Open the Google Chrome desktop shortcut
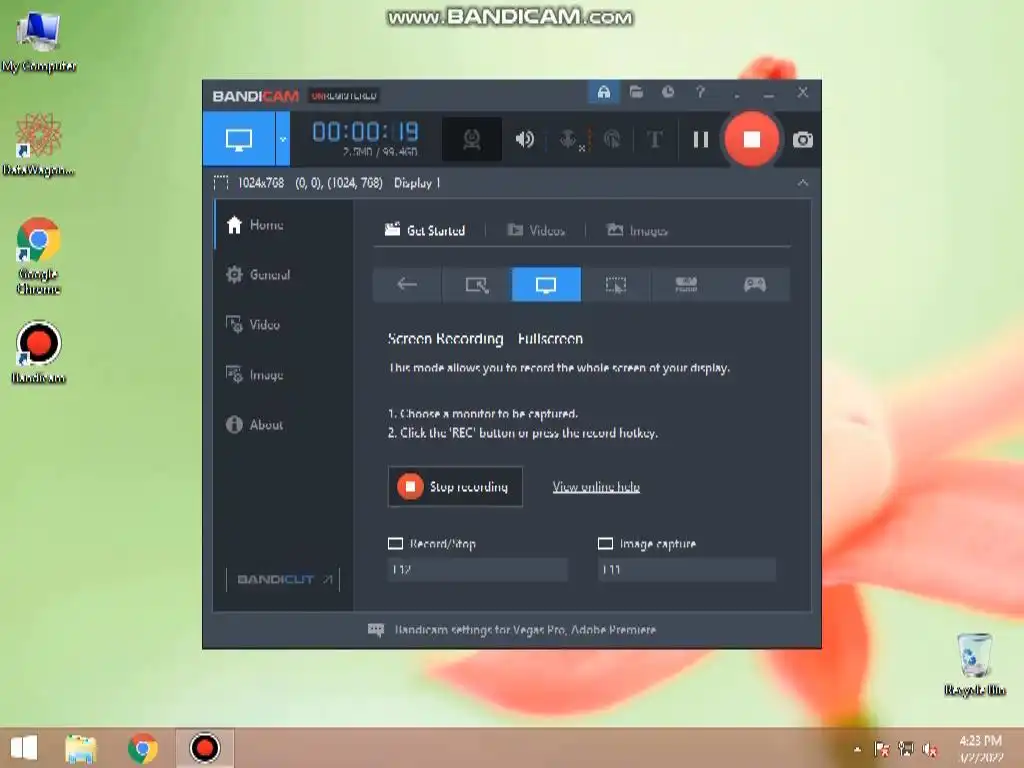The width and height of the screenshot is (1024, 768). (x=39, y=256)
